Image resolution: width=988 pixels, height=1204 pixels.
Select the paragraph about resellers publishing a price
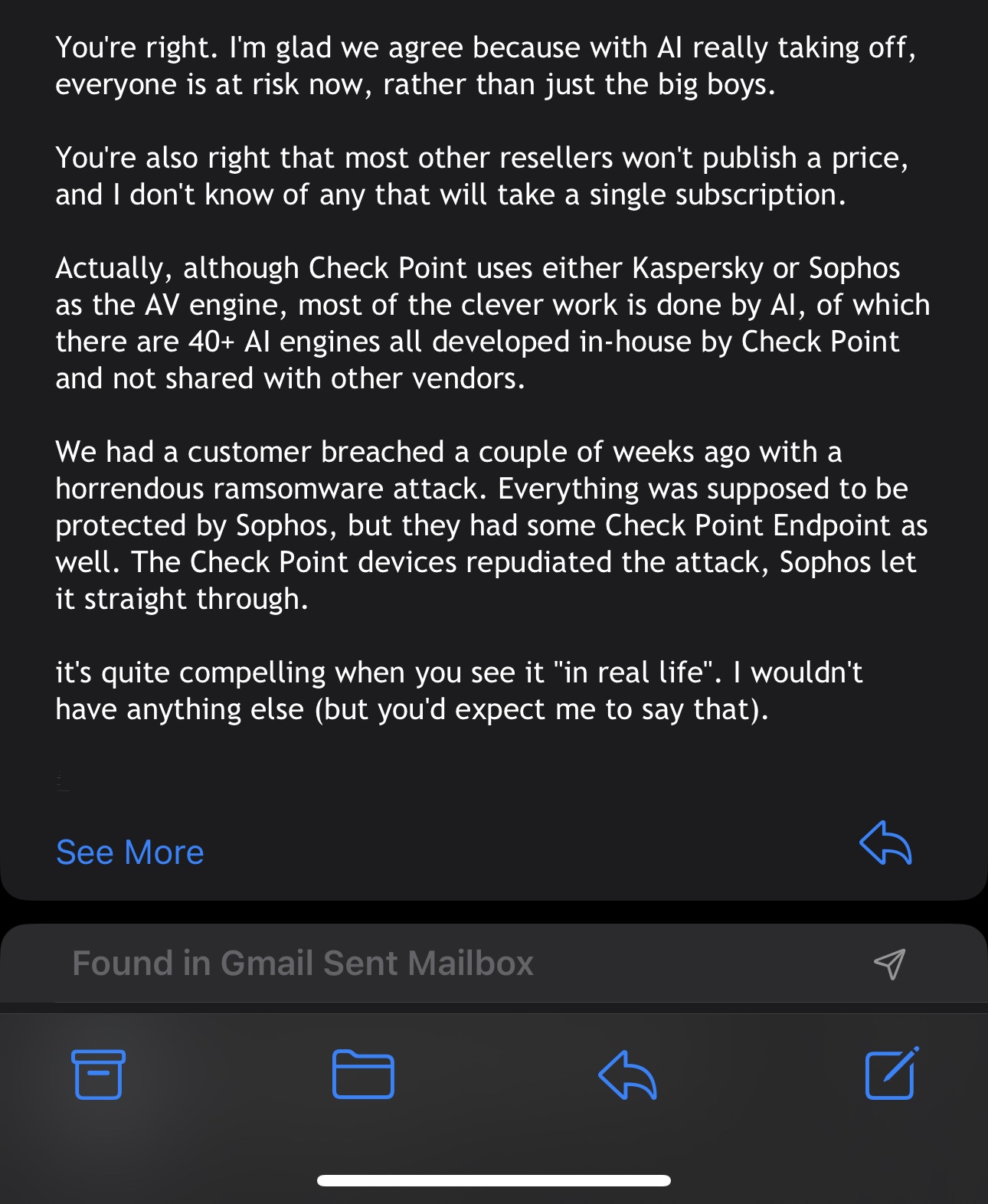(x=481, y=176)
